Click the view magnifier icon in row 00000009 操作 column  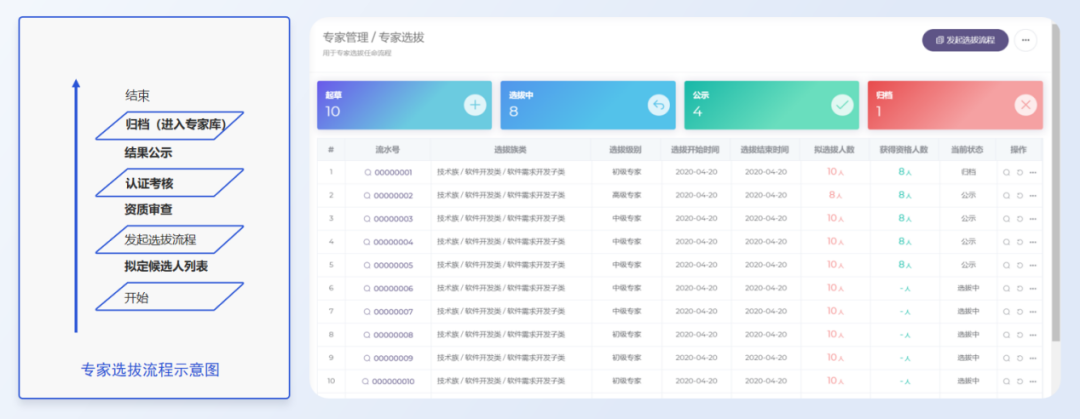coord(1006,358)
